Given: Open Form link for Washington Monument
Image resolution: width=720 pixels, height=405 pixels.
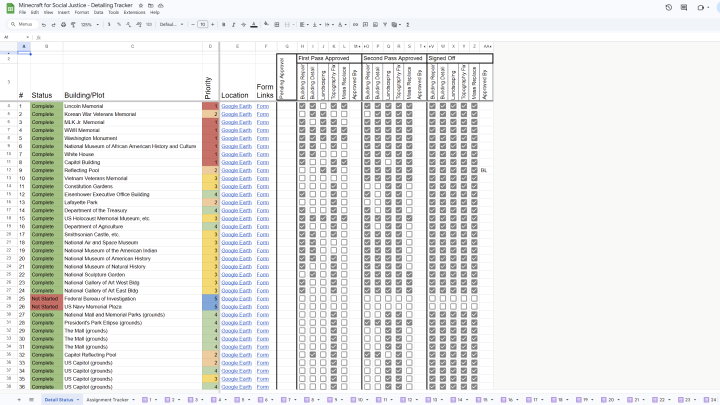Looking at the screenshot, I should (263, 138).
